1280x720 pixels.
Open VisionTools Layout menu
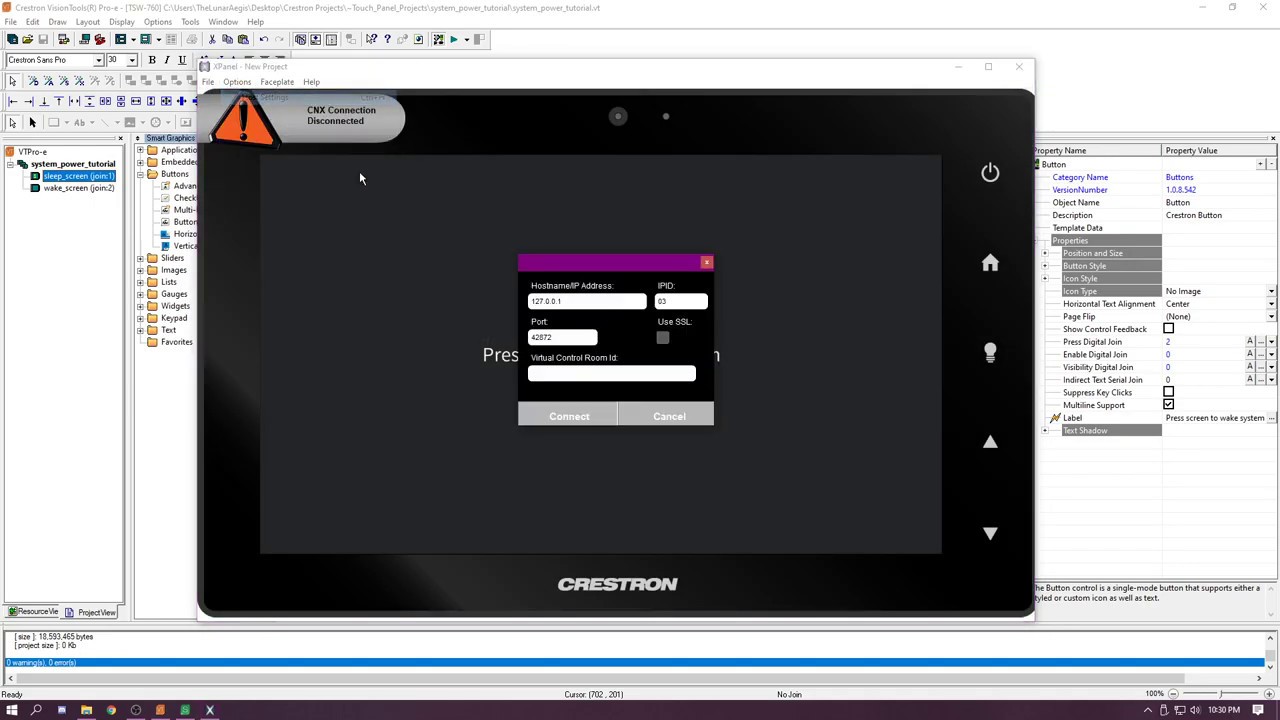pos(87,22)
